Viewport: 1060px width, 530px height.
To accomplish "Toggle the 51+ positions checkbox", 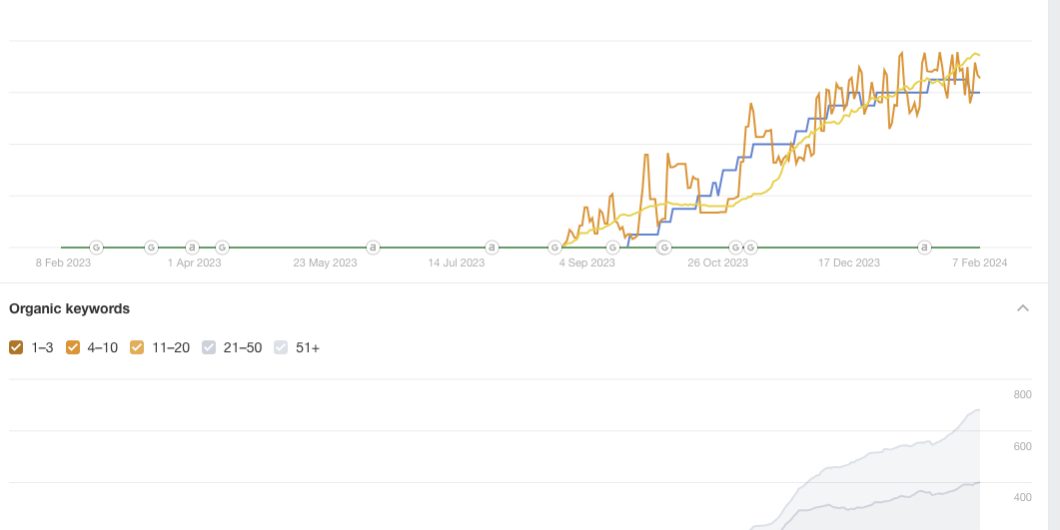I will pos(281,348).
